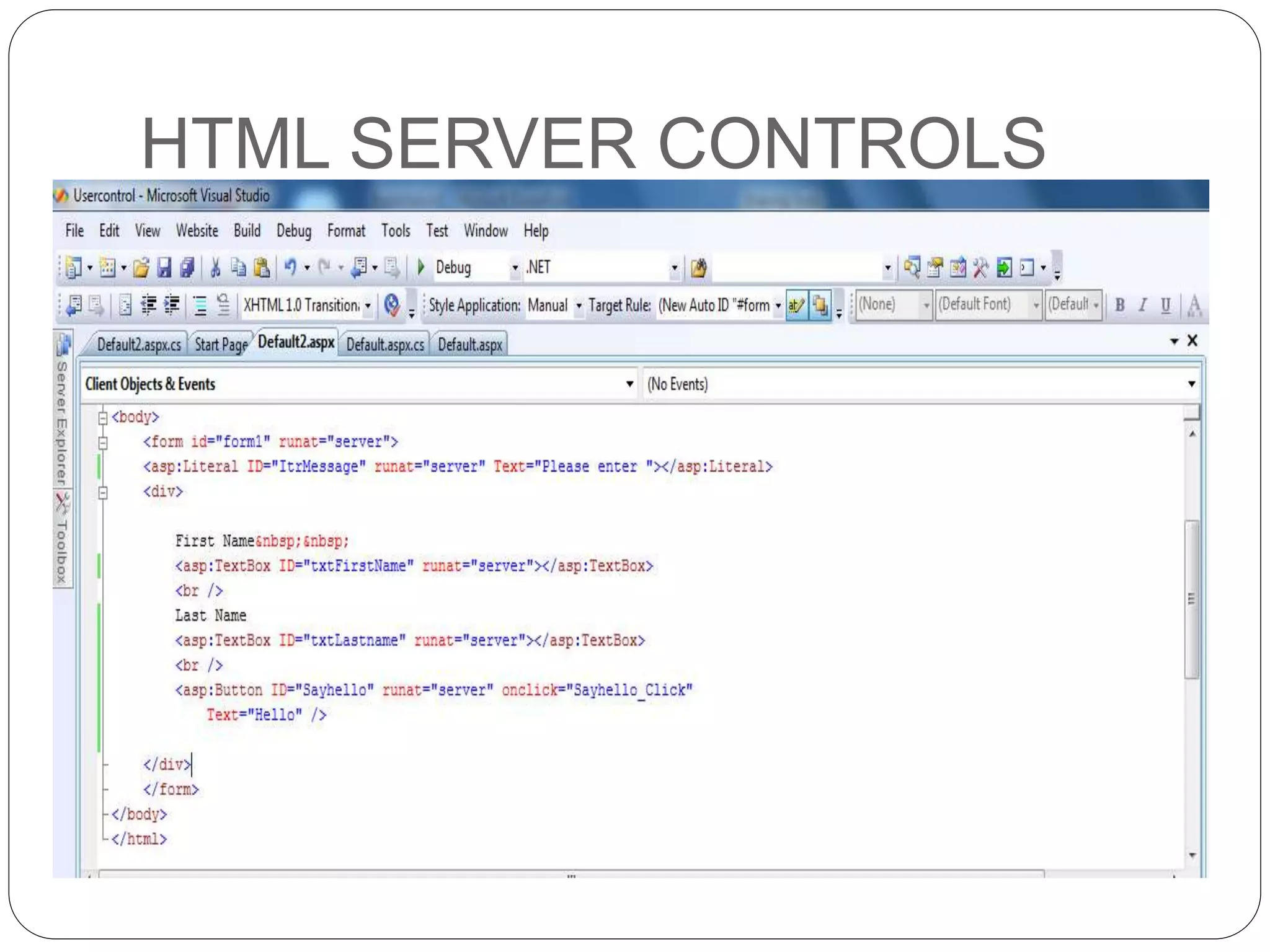
Task: Click the Paste clipboard icon
Action: tap(262, 268)
